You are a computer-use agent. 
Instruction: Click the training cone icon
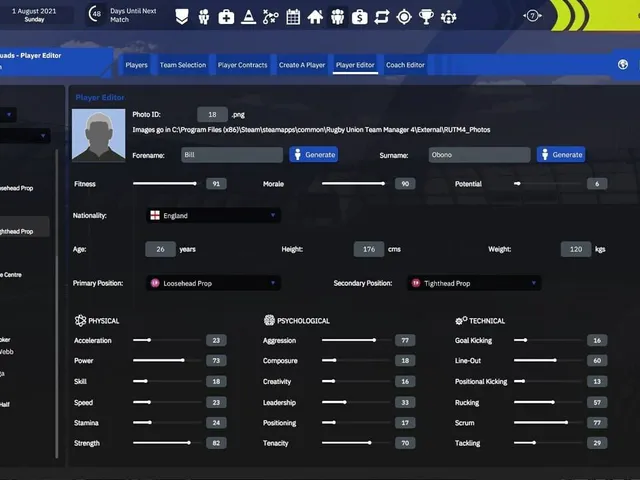(248, 17)
